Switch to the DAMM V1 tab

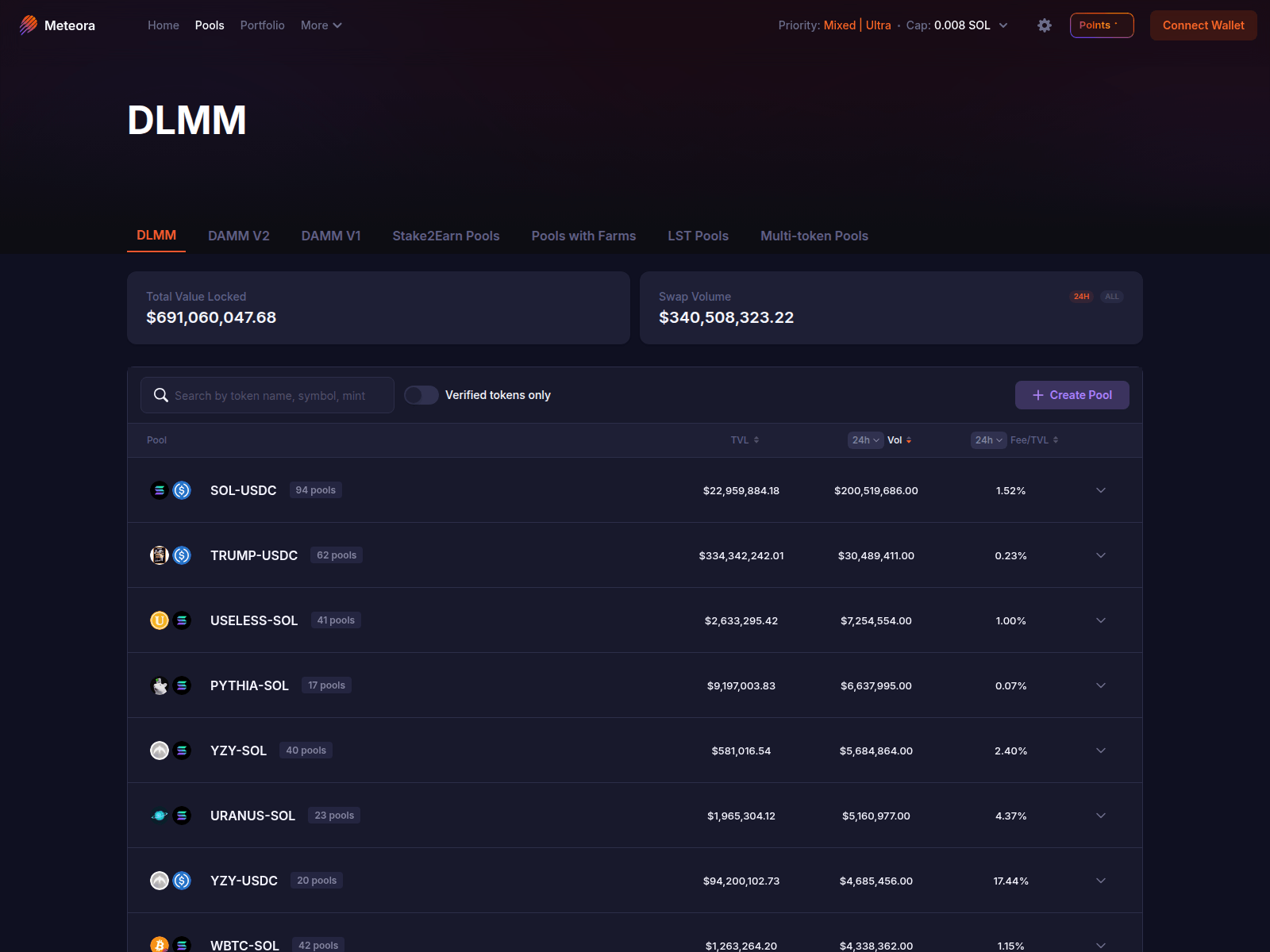pyautogui.click(x=331, y=236)
